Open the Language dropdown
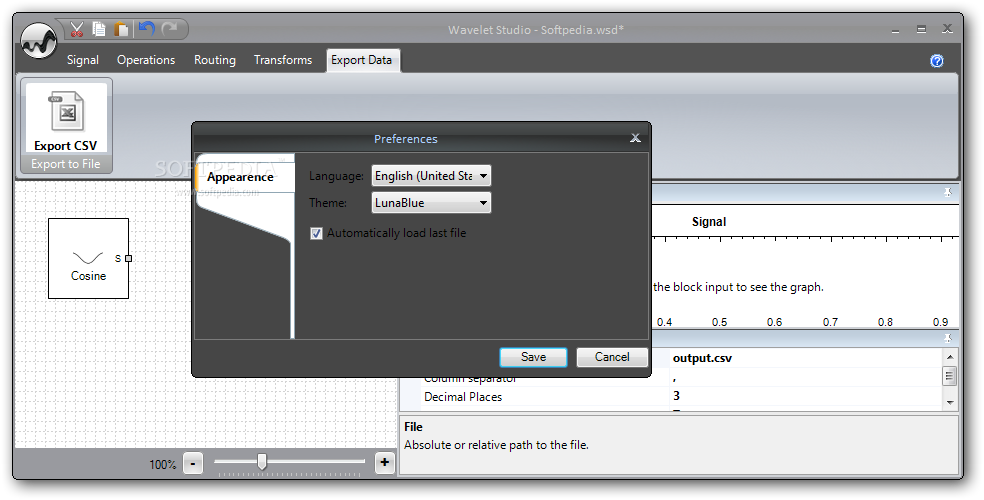 coord(431,176)
